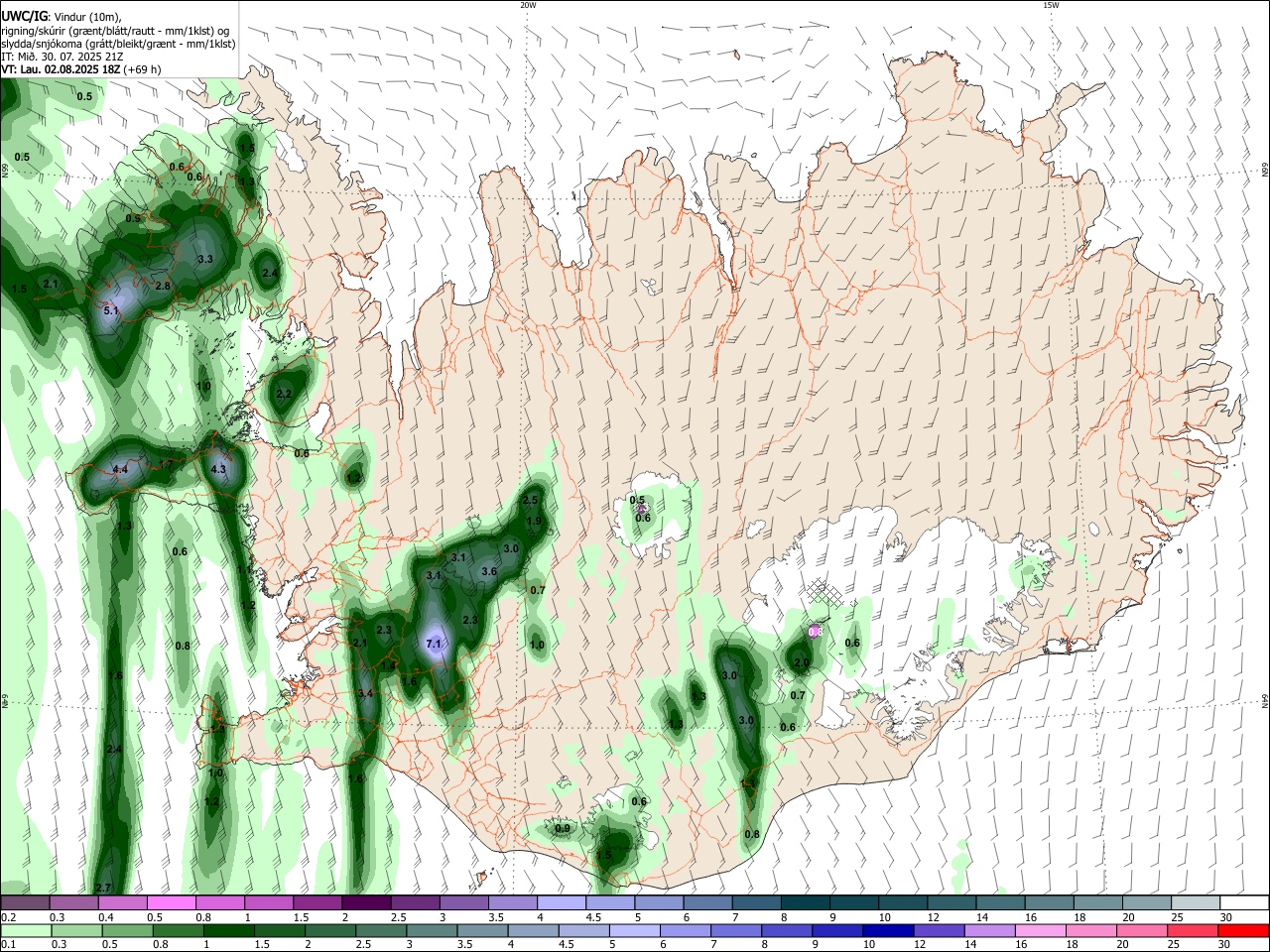Click the pink marker on the Hofsjökull glacier
1270x952 pixels.
(x=642, y=509)
